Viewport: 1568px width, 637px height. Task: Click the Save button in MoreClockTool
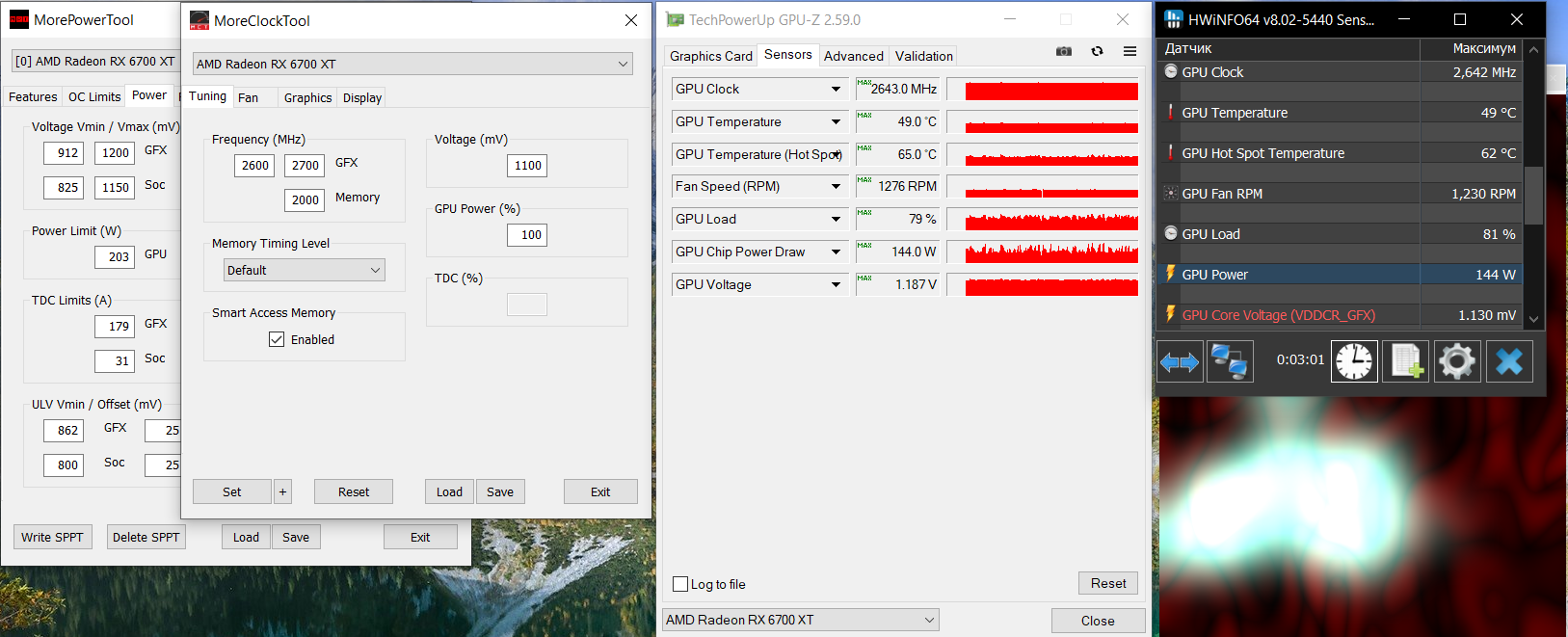click(500, 491)
